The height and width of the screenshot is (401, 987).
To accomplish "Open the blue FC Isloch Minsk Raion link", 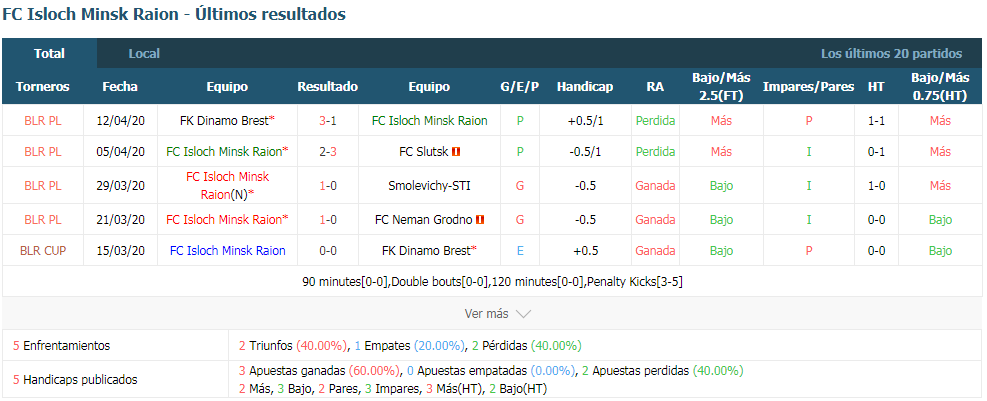I will pos(228,251).
